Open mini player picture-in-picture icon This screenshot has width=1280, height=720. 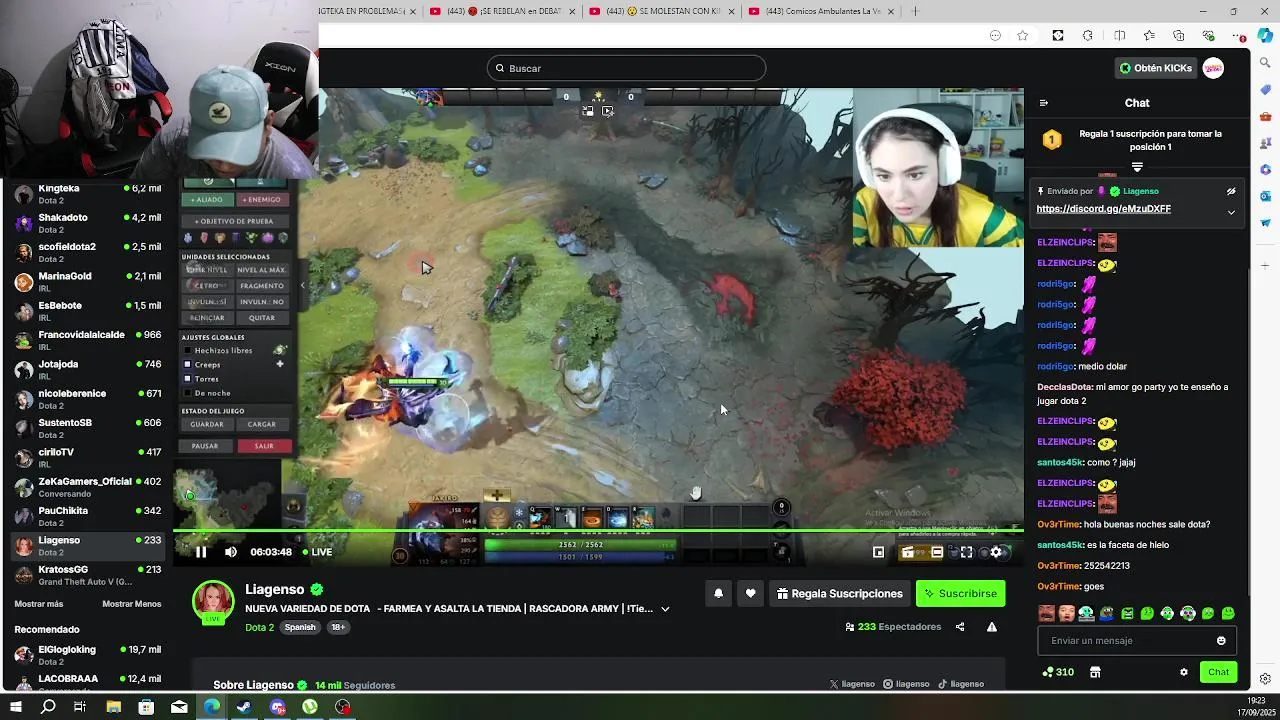pos(879,552)
